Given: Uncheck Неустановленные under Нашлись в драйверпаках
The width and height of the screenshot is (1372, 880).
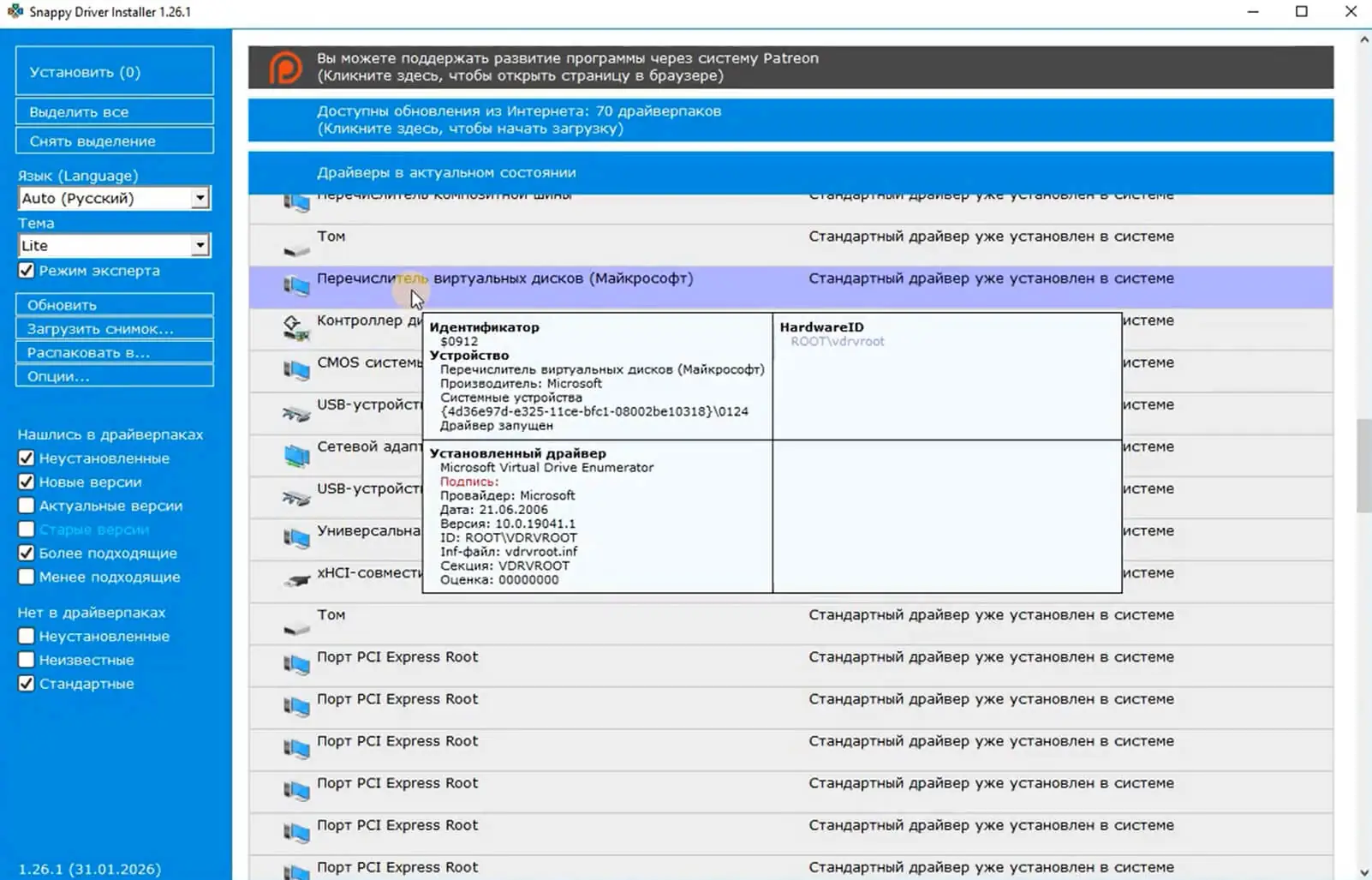Looking at the screenshot, I should coord(27,458).
